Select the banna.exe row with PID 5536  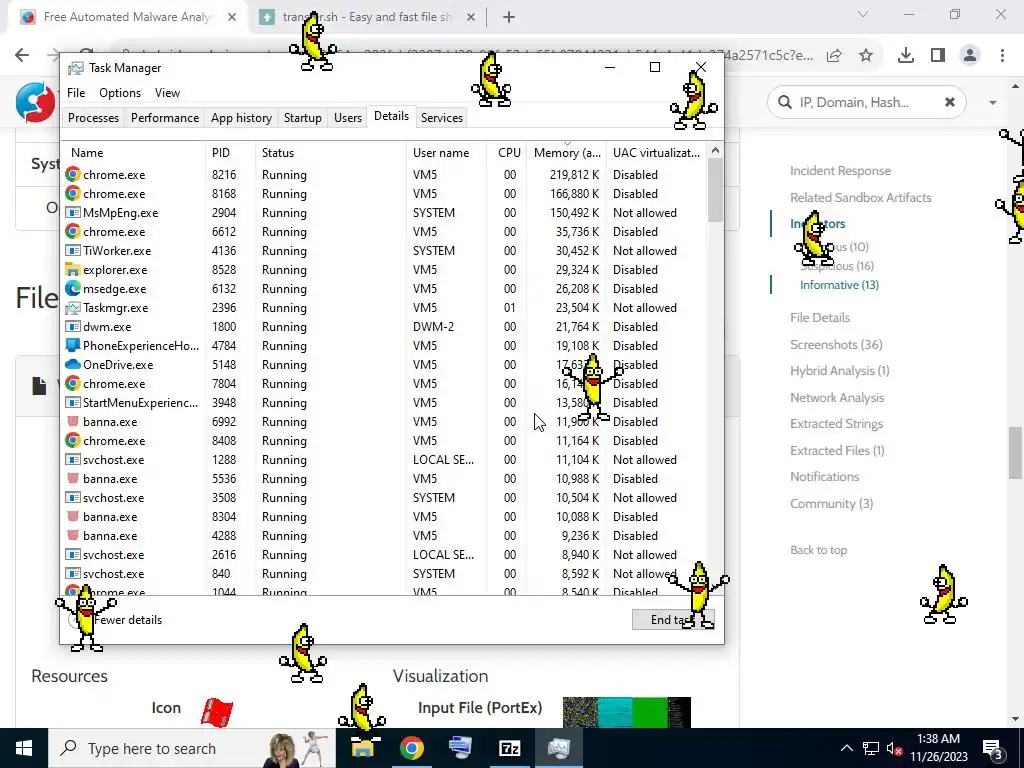[385, 479]
